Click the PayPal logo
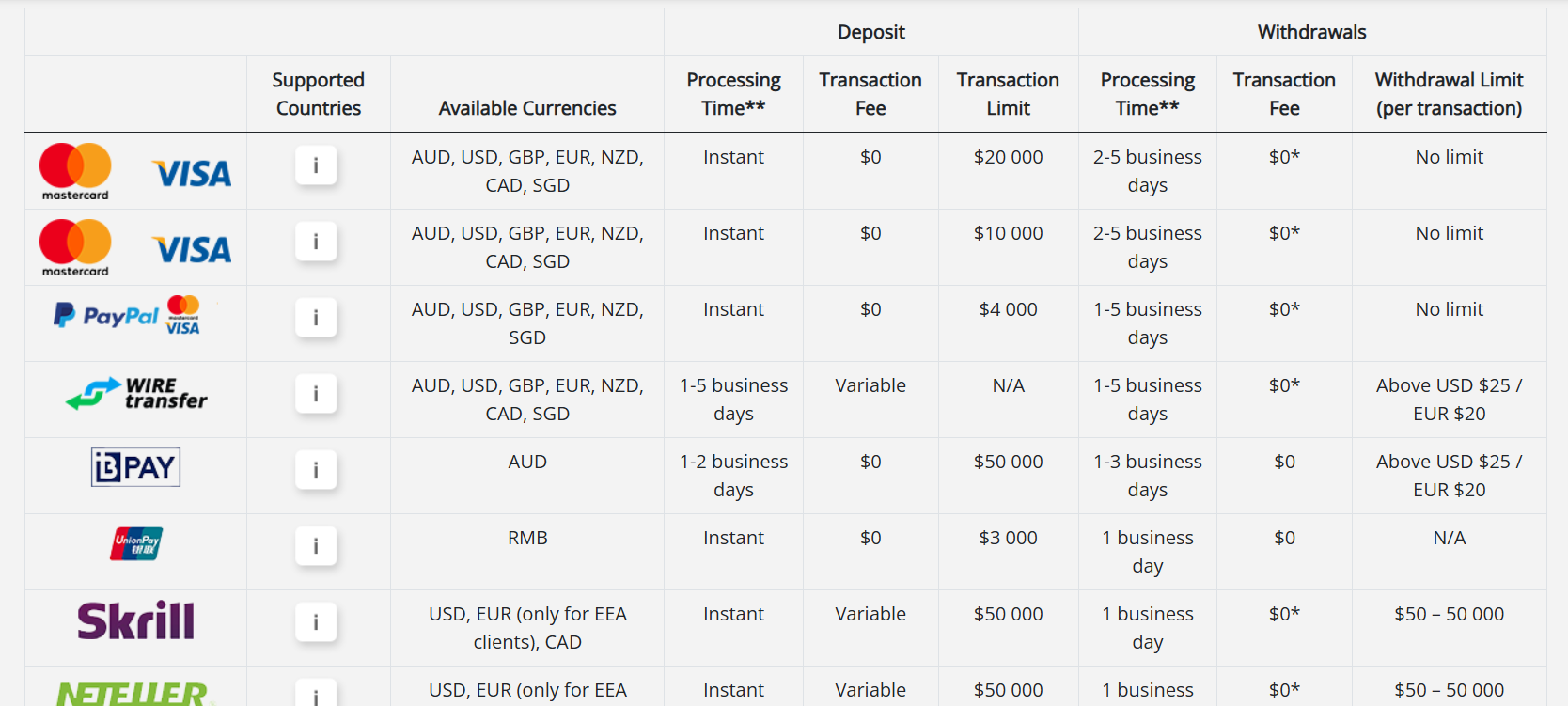Screen dimensions: 1568x706 point(106,316)
